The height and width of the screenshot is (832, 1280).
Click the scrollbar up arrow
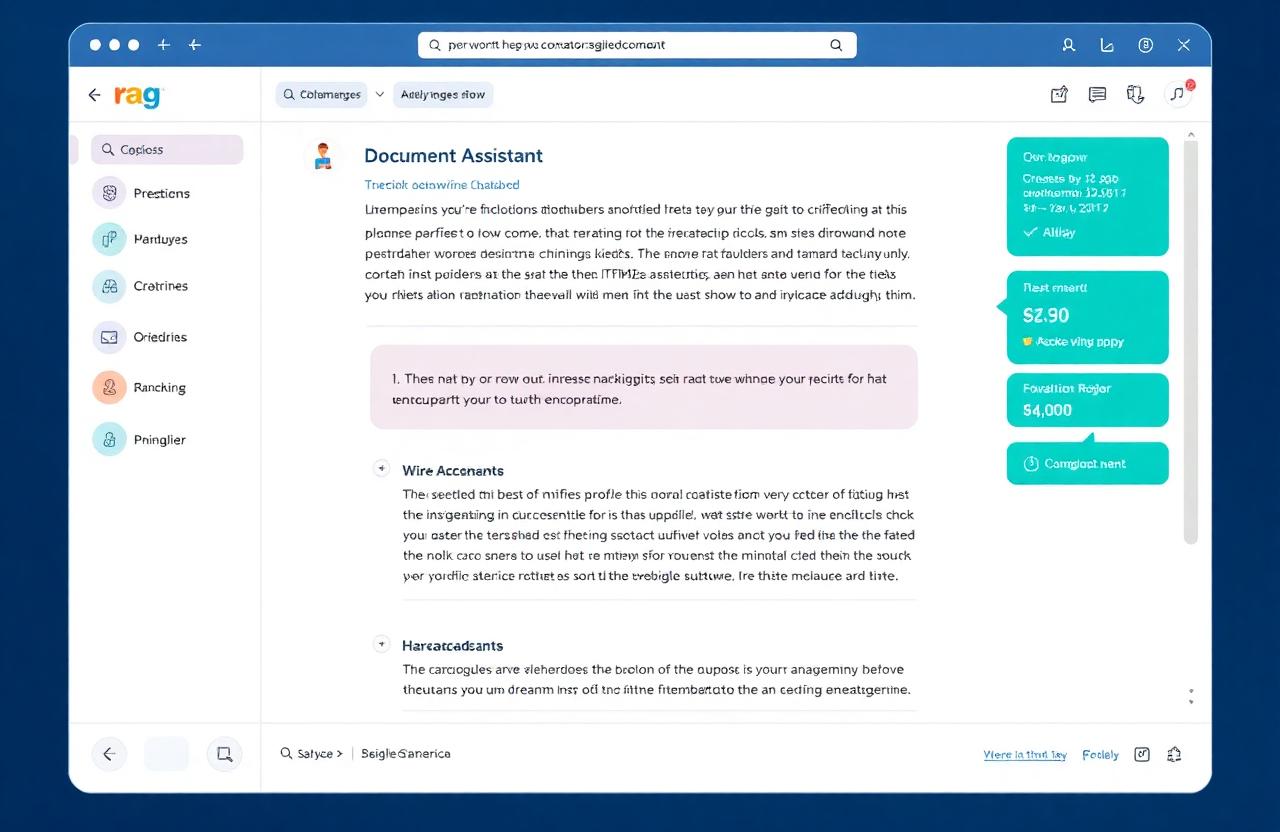pos(1190,133)
